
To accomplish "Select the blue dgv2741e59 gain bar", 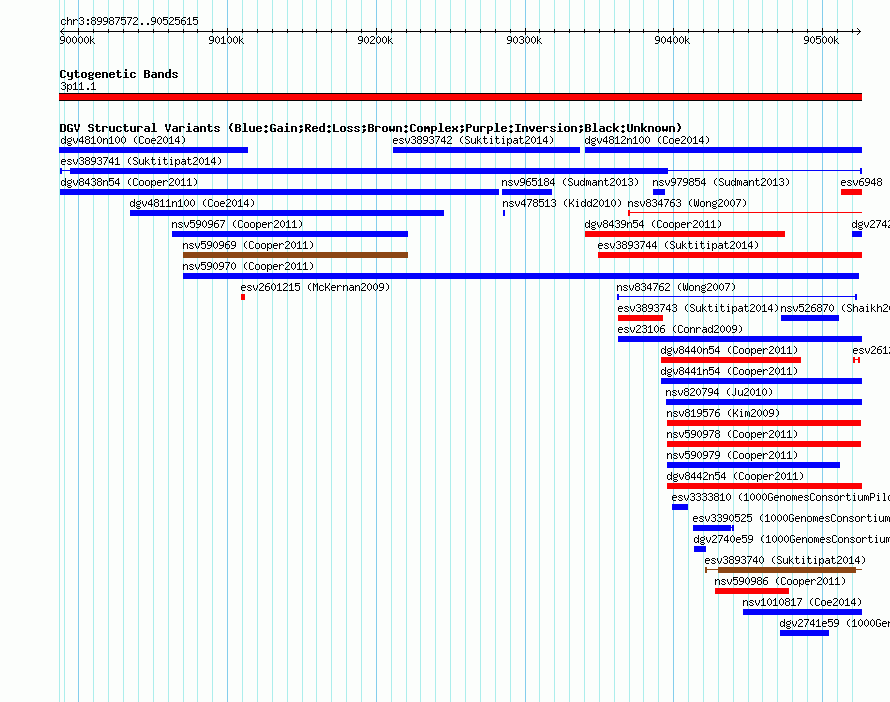I will coord(804,633).
